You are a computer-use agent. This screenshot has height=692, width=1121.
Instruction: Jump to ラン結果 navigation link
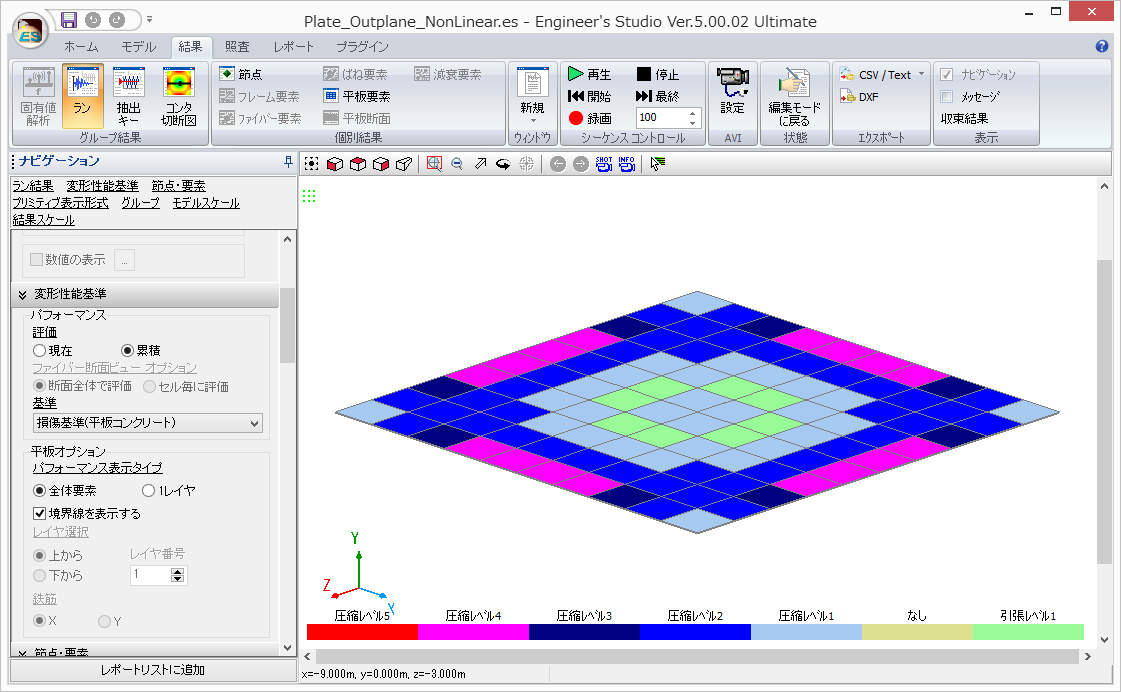33,186
